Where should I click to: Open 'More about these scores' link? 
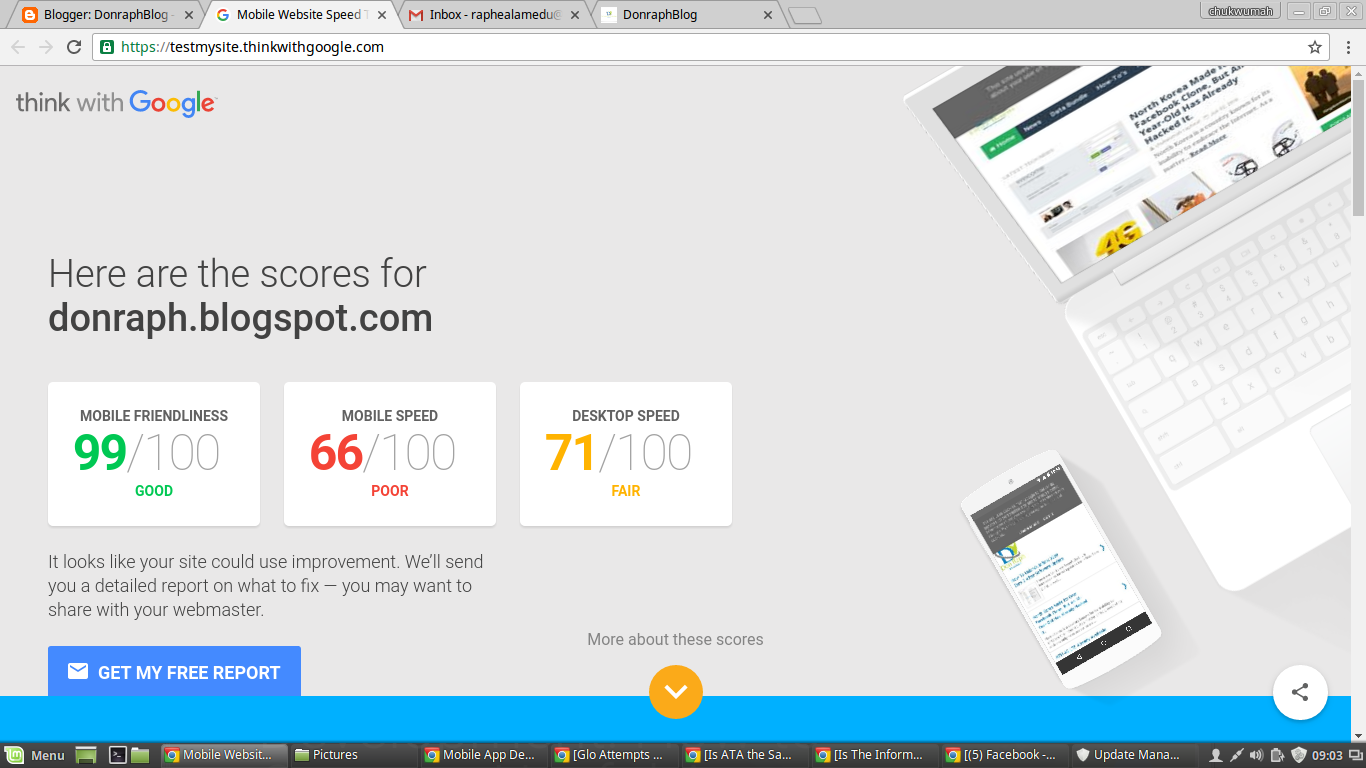[x=675, y=639]
